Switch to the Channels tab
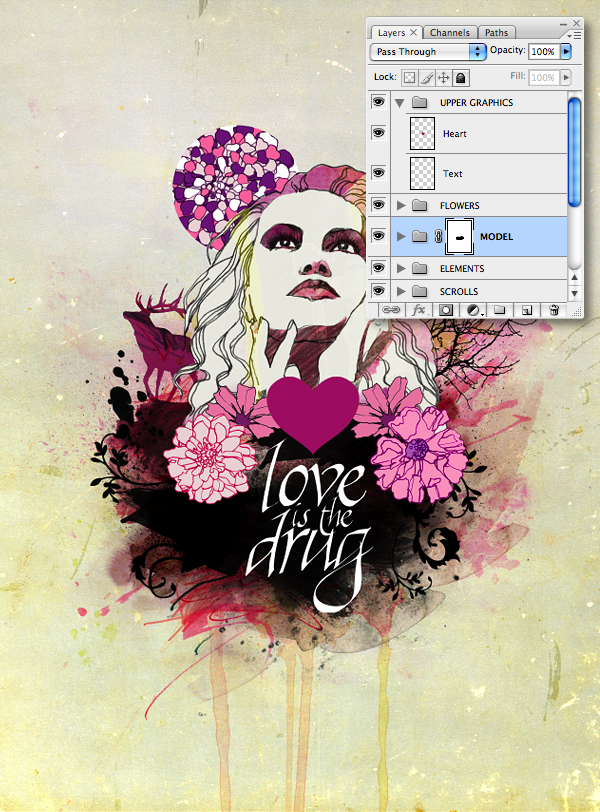The width and height of the screenshot is (600, 812). pos(450,33)
